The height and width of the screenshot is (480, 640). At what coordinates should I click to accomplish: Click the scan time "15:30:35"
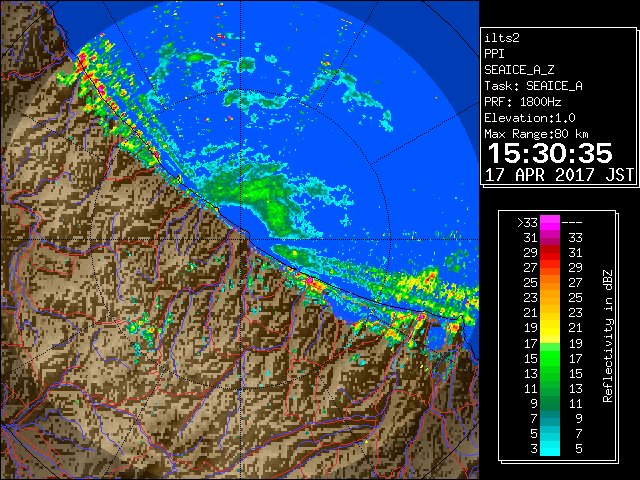(x=550, y=153)
